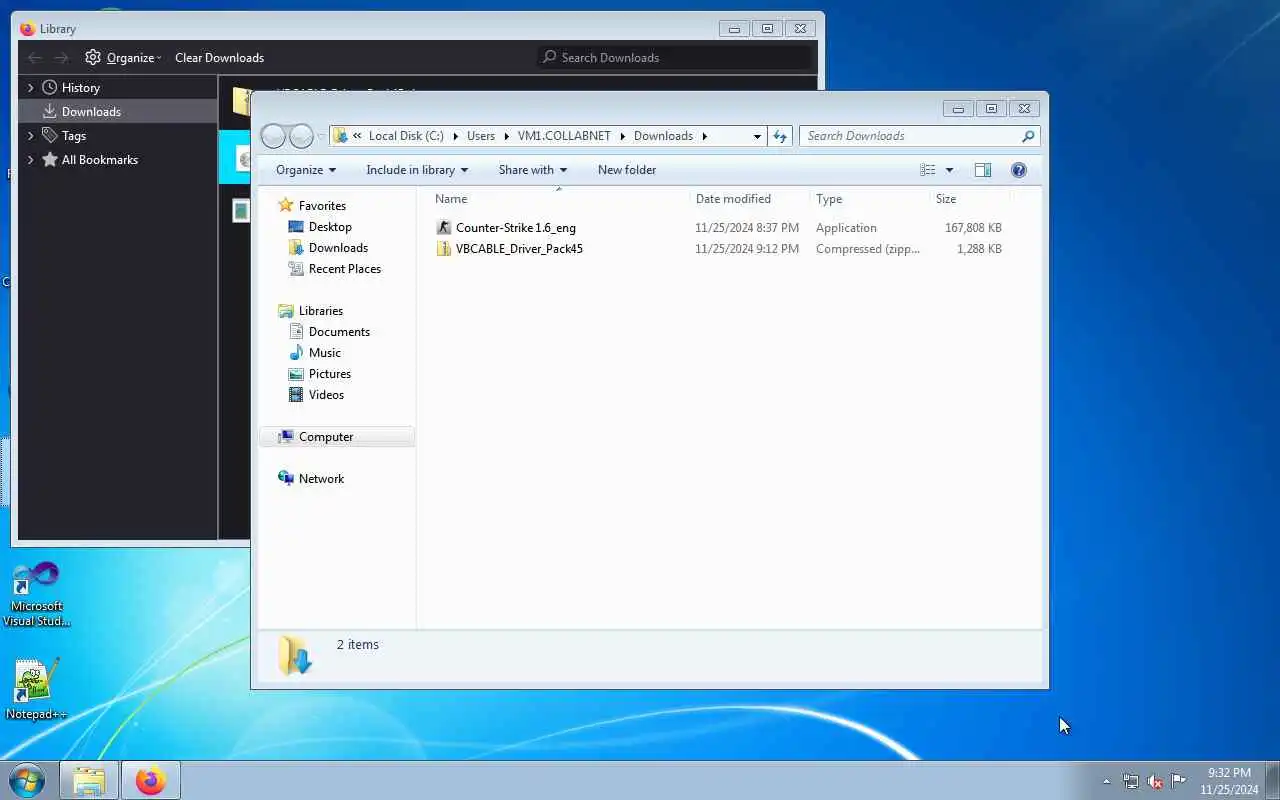Click Search Downloads field in Explorer
Viewport: 1280px width, 800px height.
tap(919, 136)
